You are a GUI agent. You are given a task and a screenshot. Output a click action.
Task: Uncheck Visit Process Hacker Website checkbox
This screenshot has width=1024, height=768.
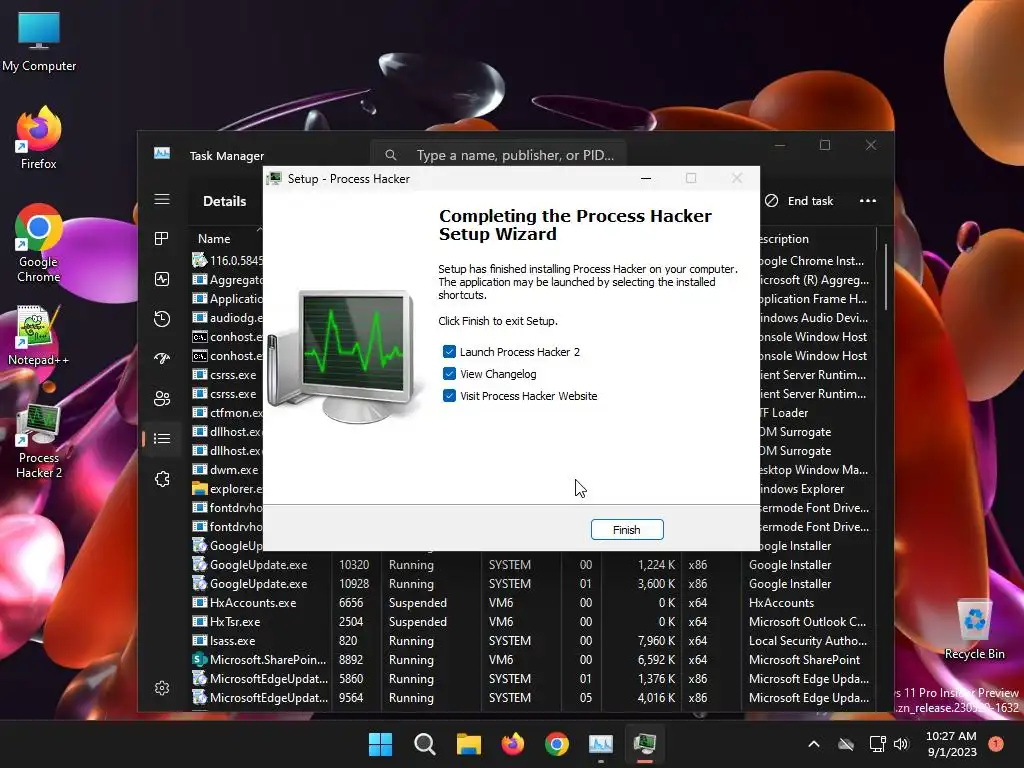tap(449, 396)
